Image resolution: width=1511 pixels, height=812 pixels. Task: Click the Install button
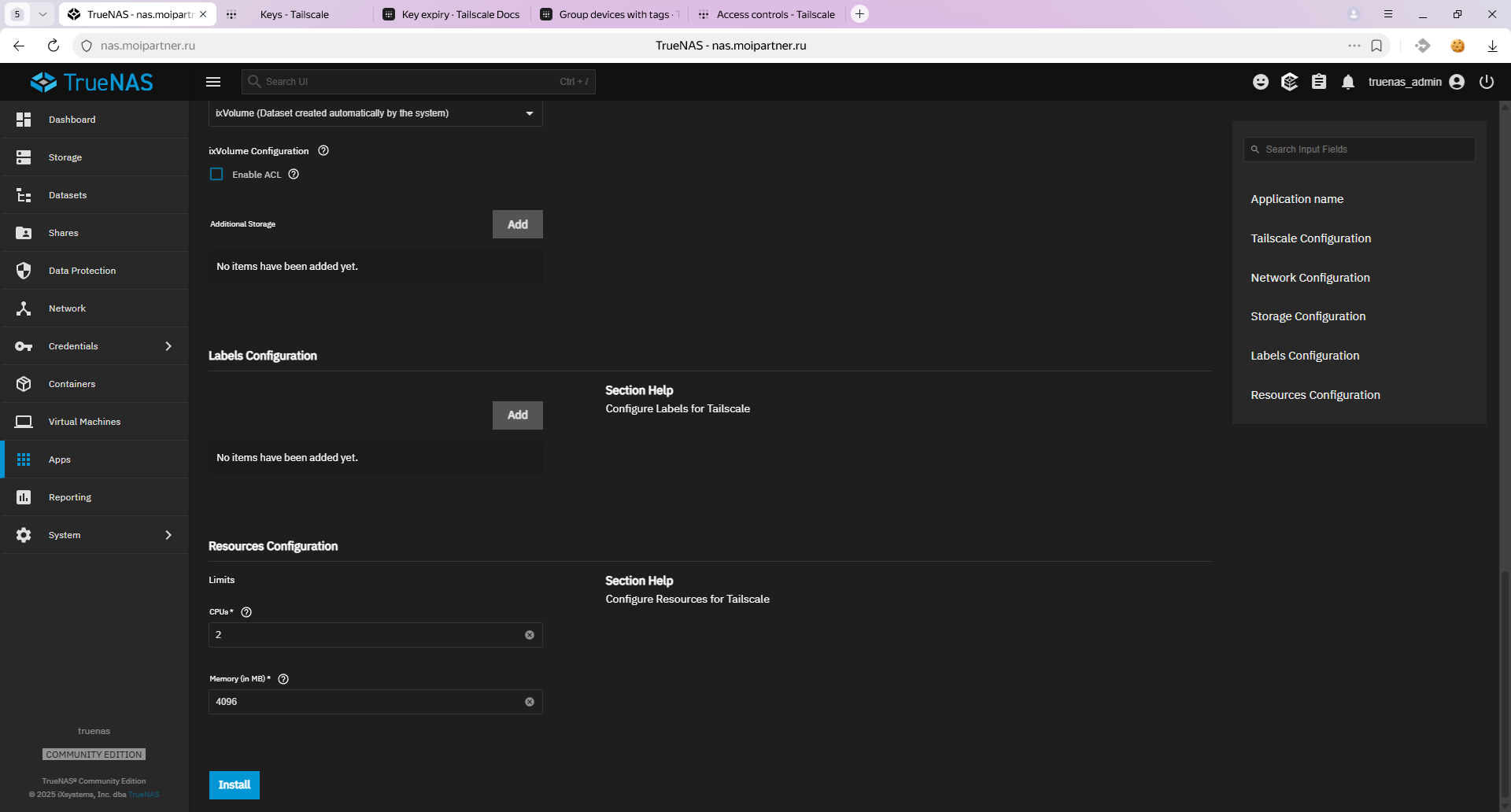(x=234, y=785)
